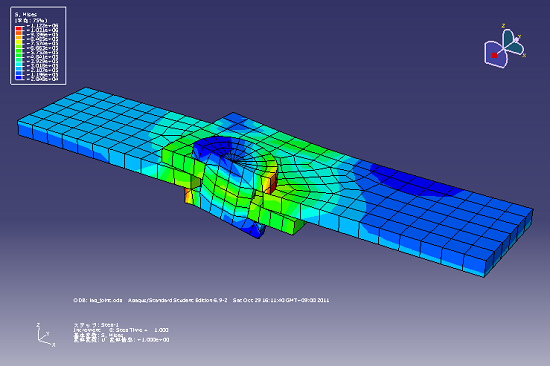Click the 3D compass view manipulator
Screen dimensions: 550x366
tap(505, 46)
